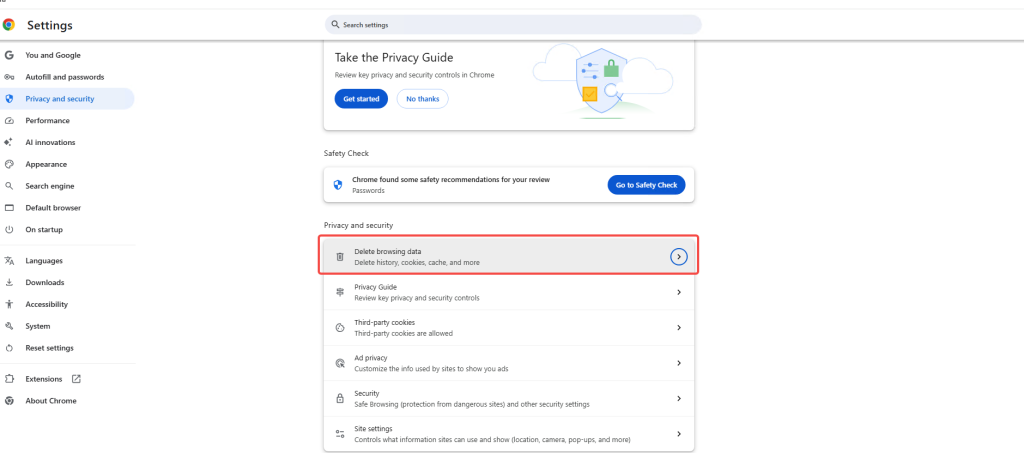Open the Site settings row chevron

(x=679, y=433)
